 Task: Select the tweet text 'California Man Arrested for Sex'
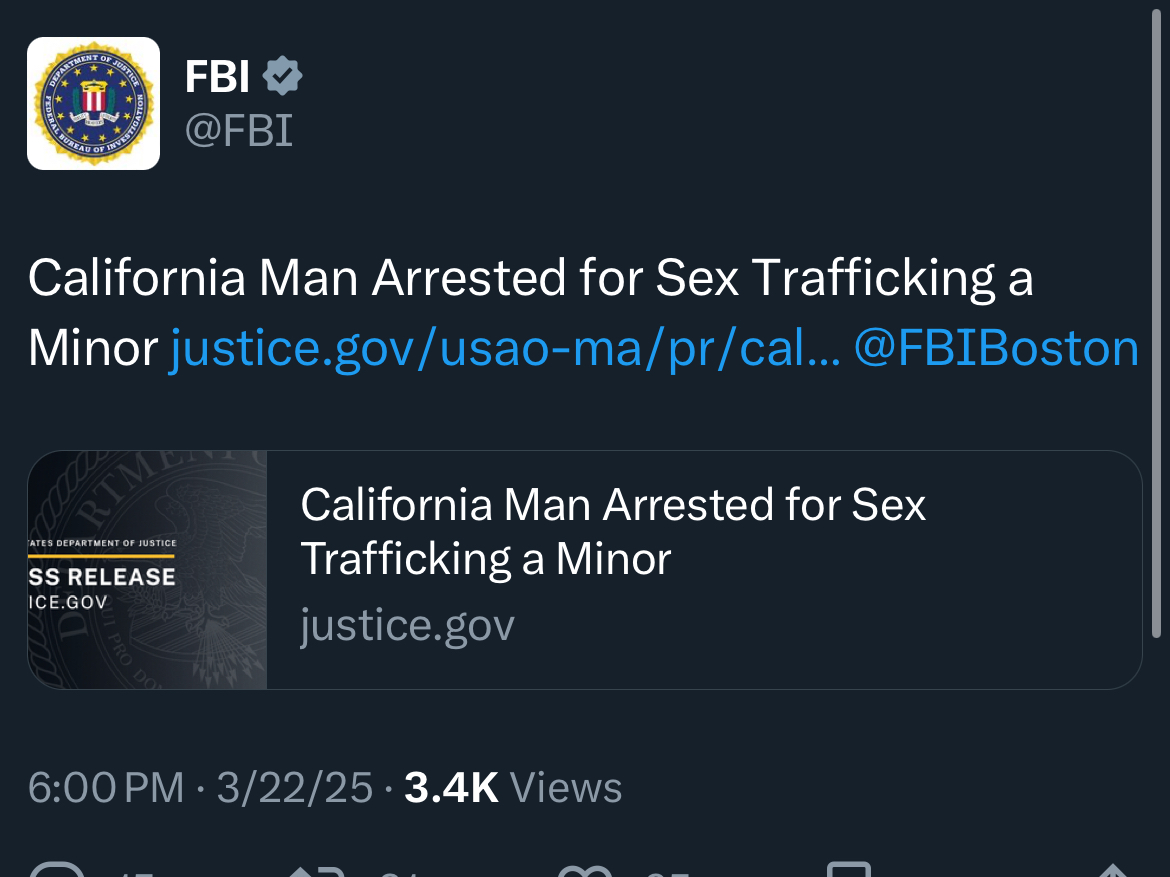(384, 278)
